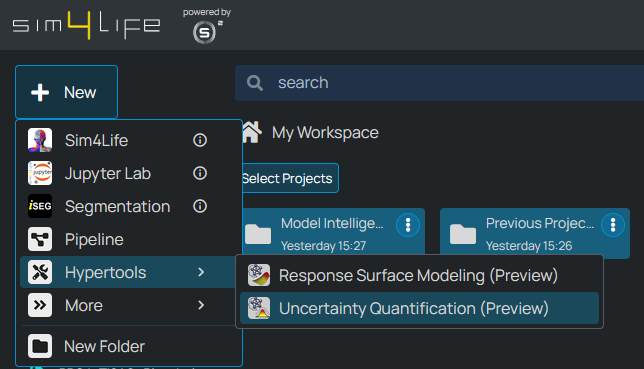The height and width of the screenshot is (369, 644).
Task: Open the My Workspace breadcrumb
Action: point(325,132)
